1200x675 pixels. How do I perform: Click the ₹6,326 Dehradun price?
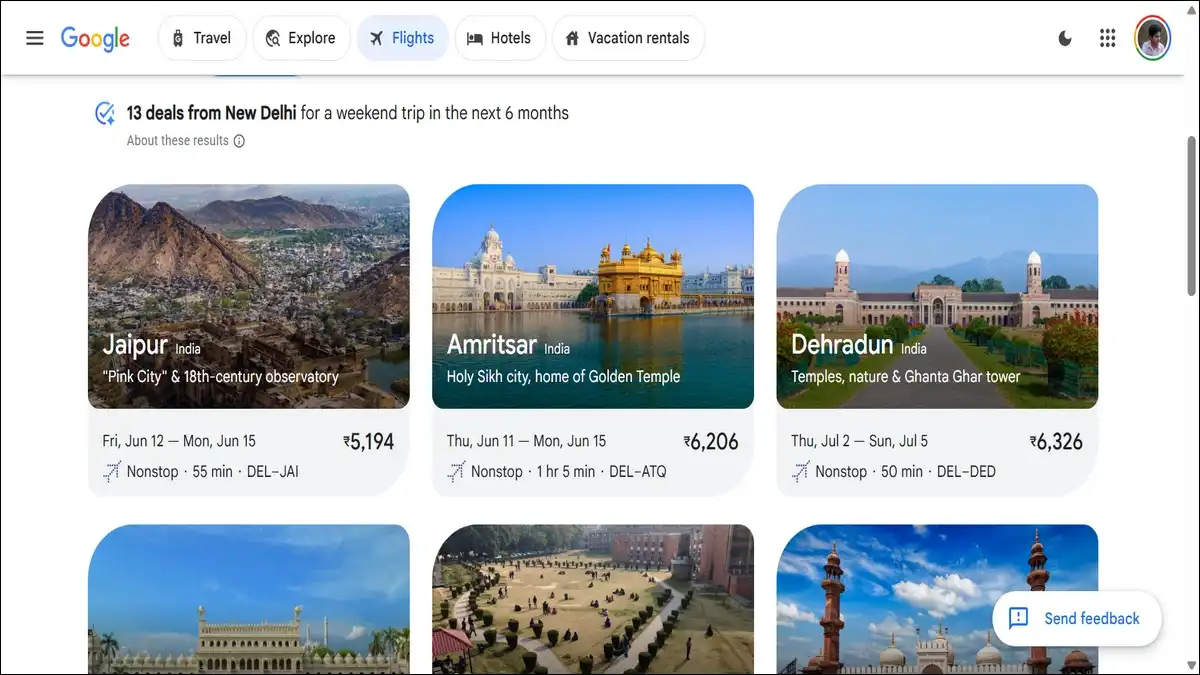1056,442
